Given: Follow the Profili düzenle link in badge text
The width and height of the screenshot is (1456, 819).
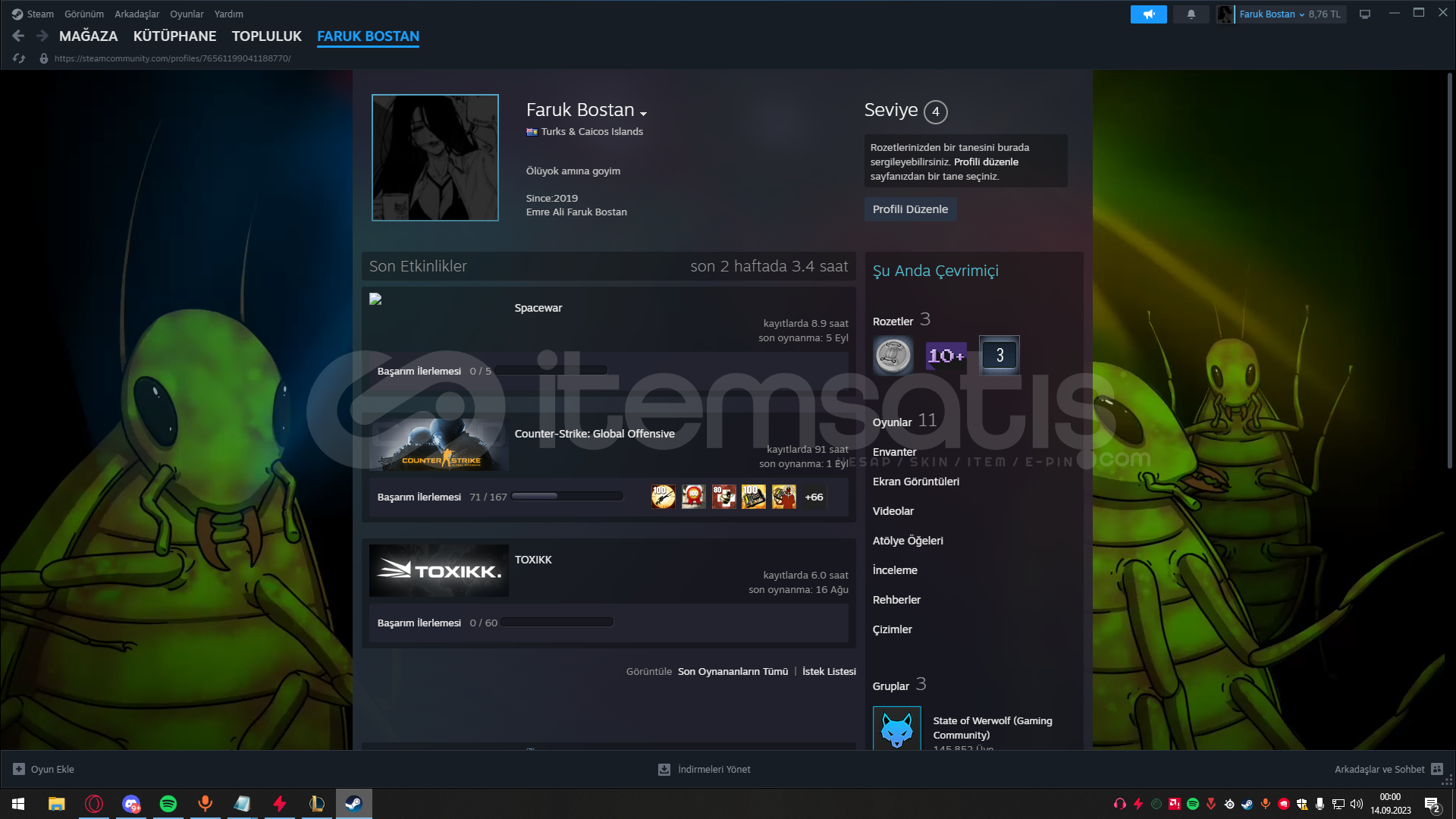Looking at the screenshot, I should click(986, 162).
